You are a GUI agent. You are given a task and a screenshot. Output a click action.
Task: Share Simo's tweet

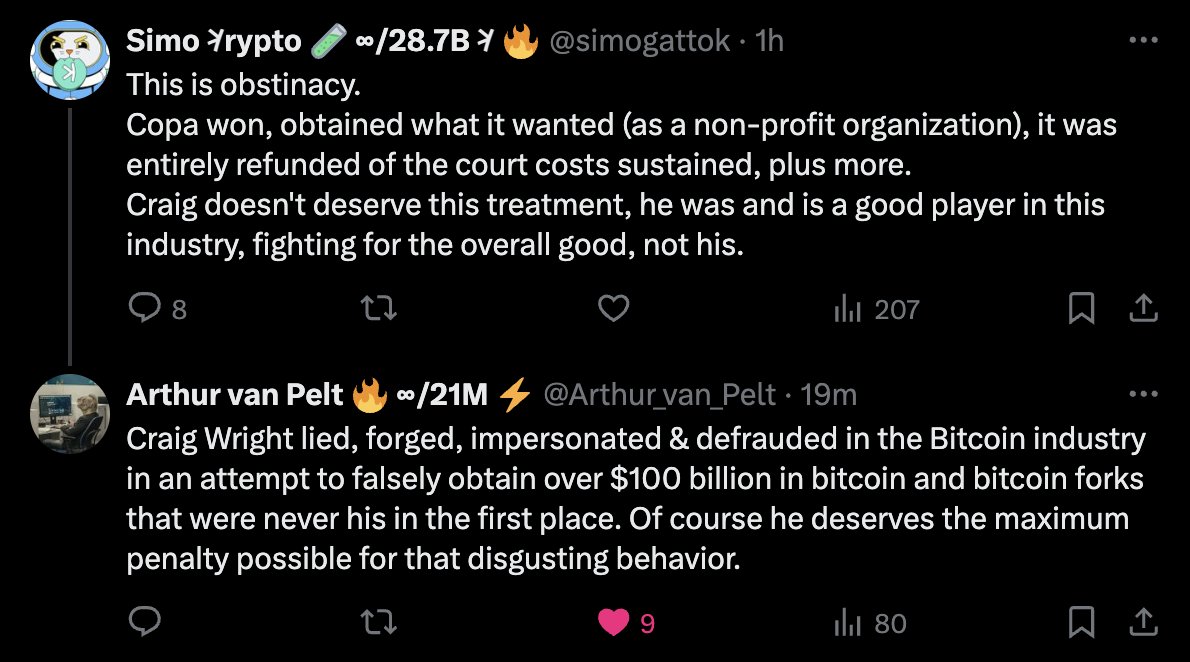pos(1142,309)
